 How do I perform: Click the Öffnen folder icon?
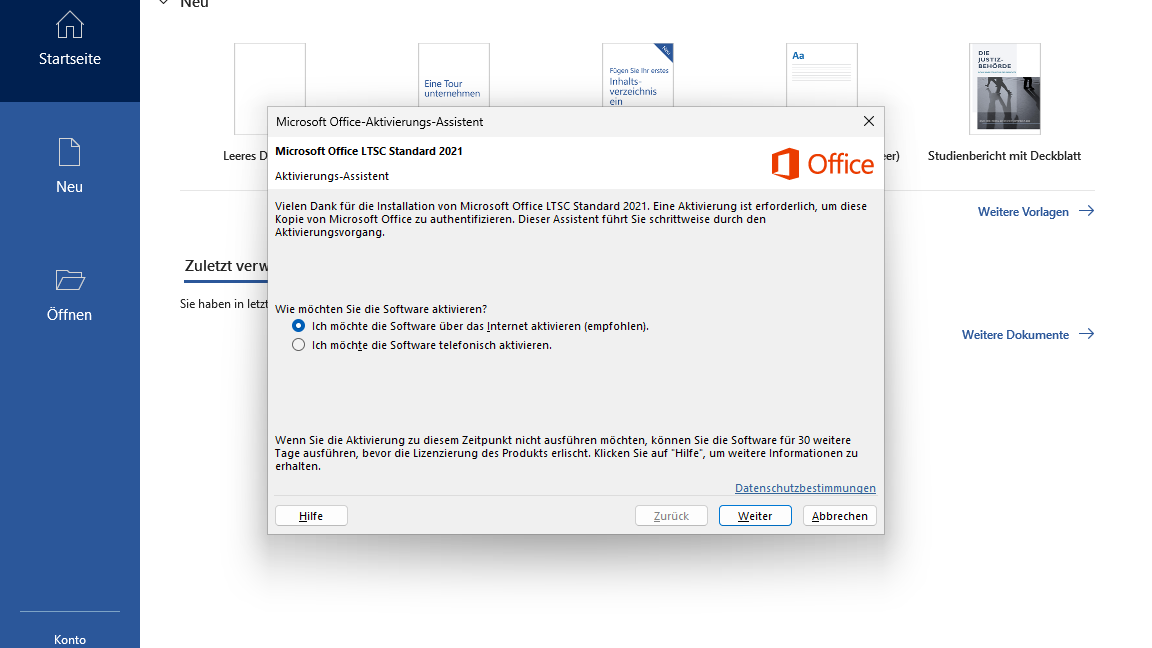[69, 280]
